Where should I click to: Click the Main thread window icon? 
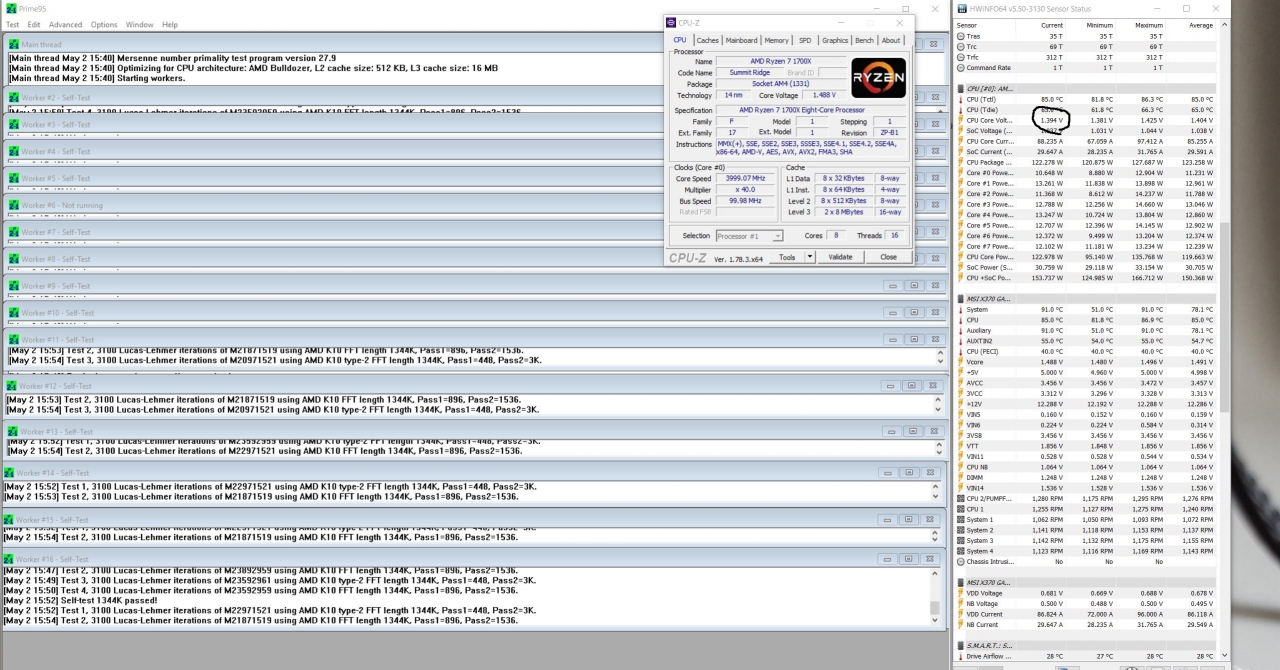coord(13,44)
